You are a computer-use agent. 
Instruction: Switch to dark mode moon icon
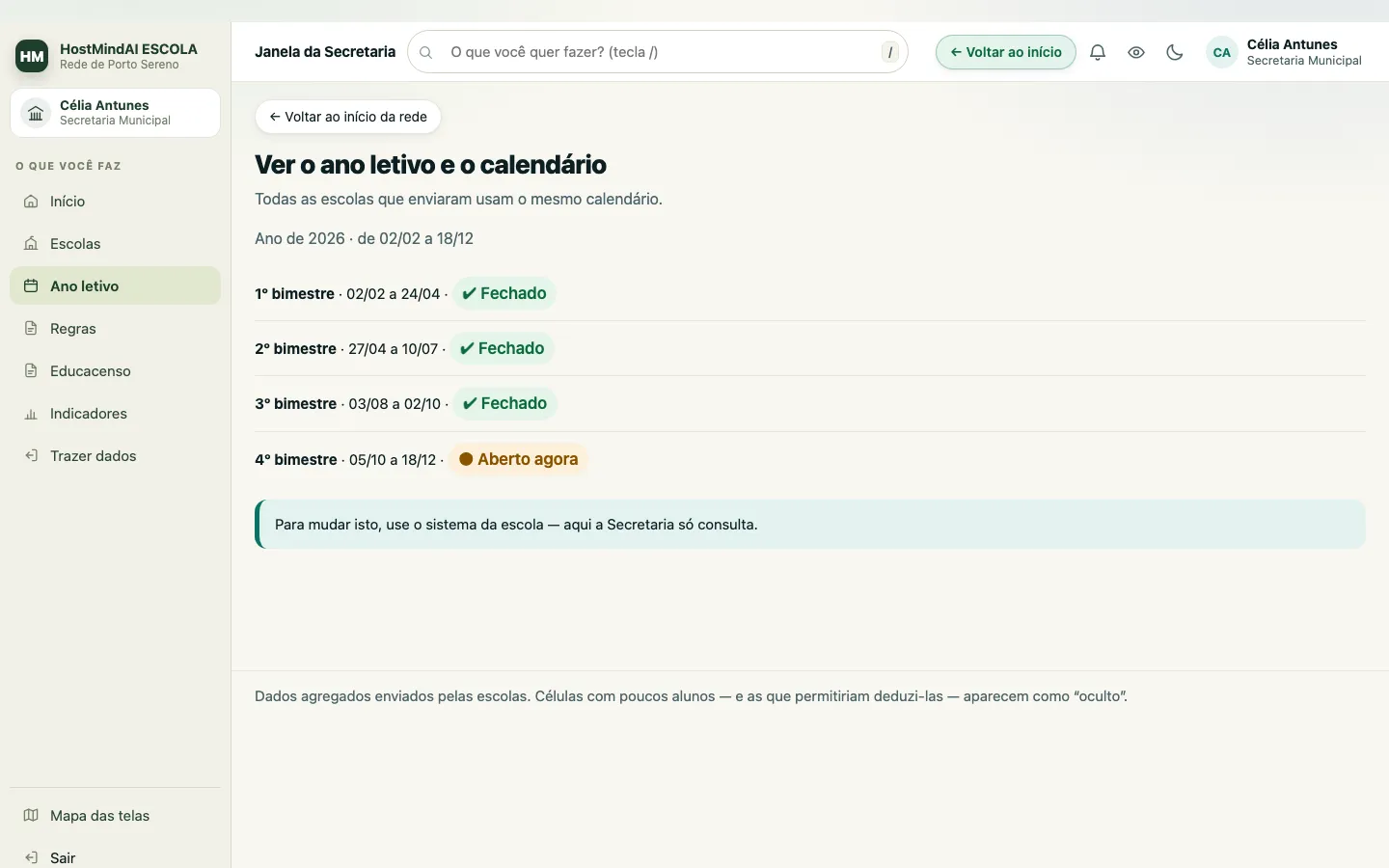(1175, 52)
